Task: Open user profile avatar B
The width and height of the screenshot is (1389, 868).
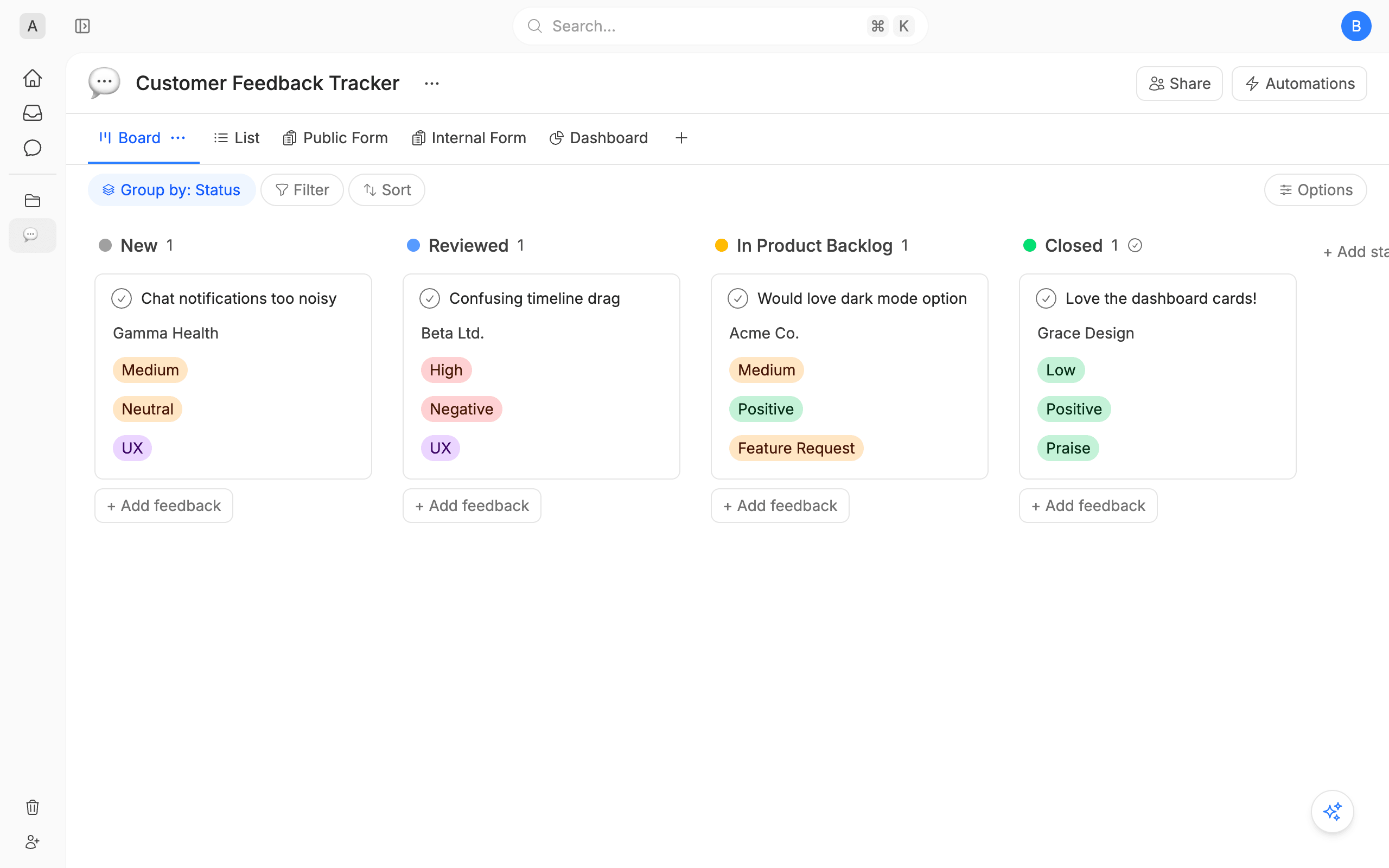Action: coord(1356,26)
